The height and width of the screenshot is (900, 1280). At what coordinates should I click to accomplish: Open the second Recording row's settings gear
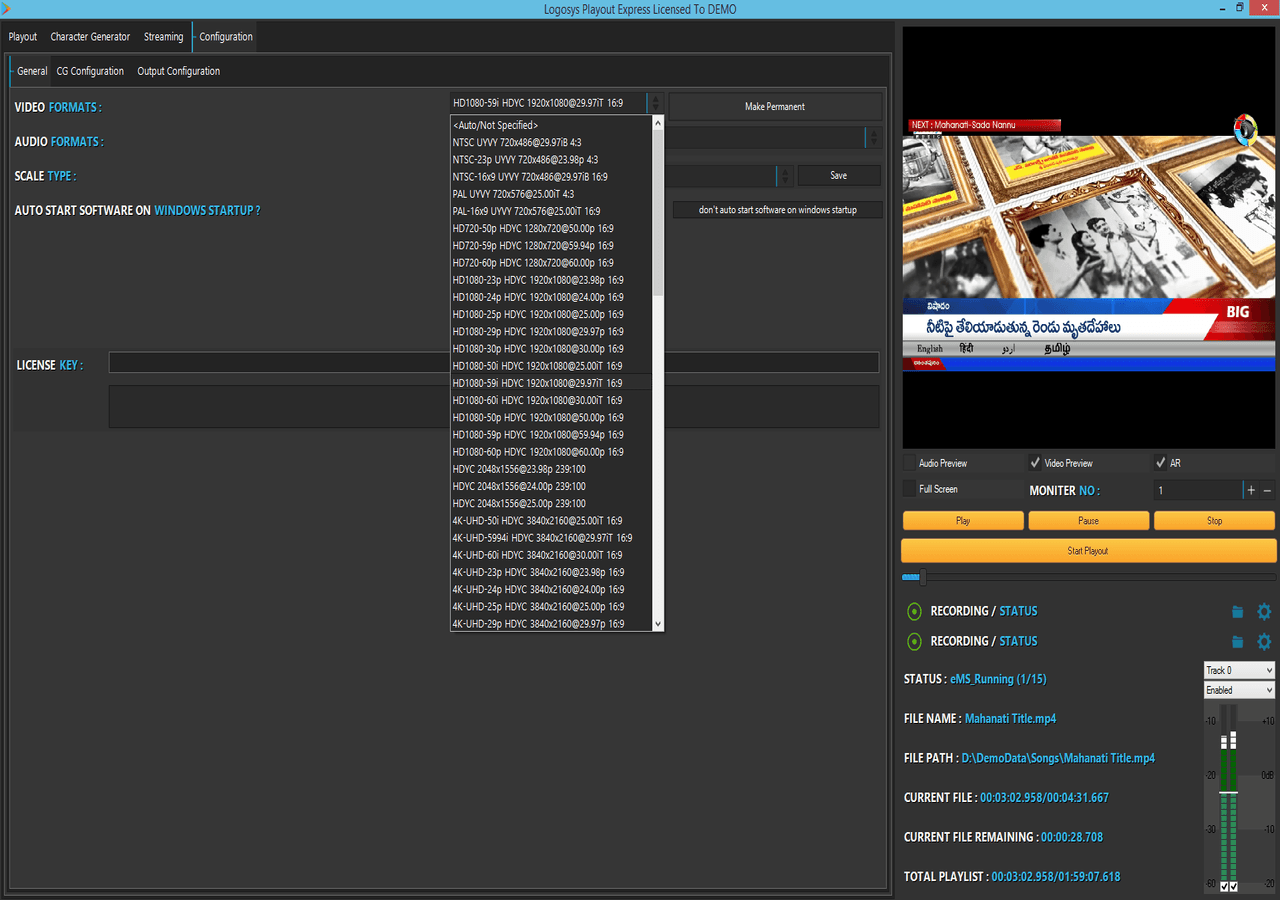[x=1264, y=642]
